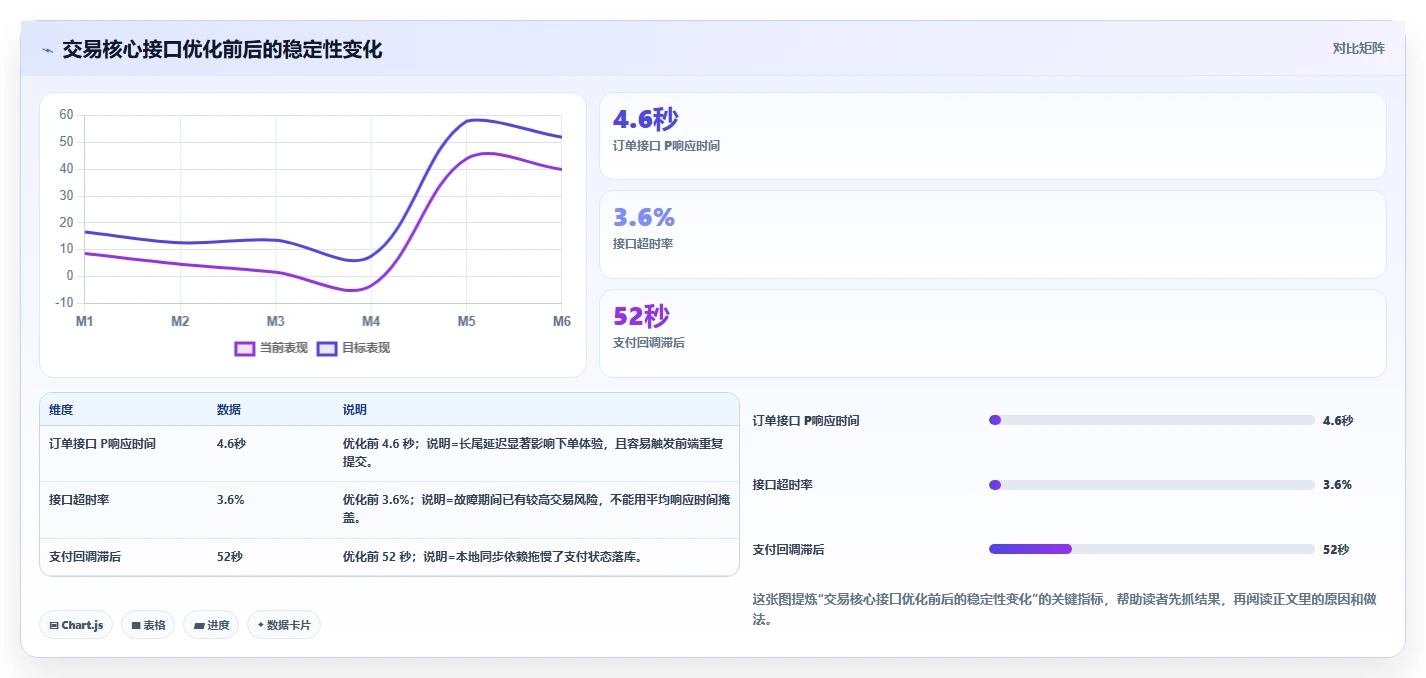Toggle the 当前表现 legend item
Image resolution: width=1426 pixels, height=678 pixels.
point(271,348)
